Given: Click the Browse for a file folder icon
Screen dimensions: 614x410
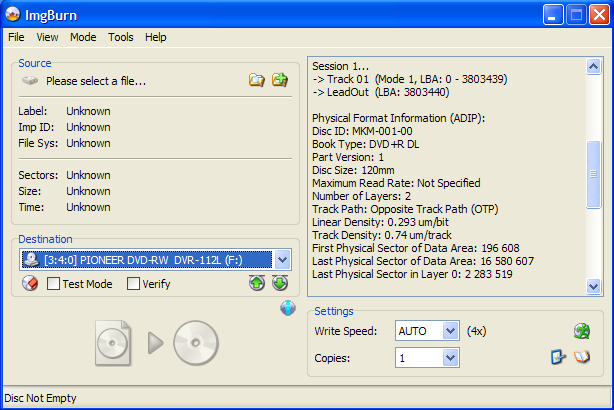Looking at the screenshot, I should point(256,80).
